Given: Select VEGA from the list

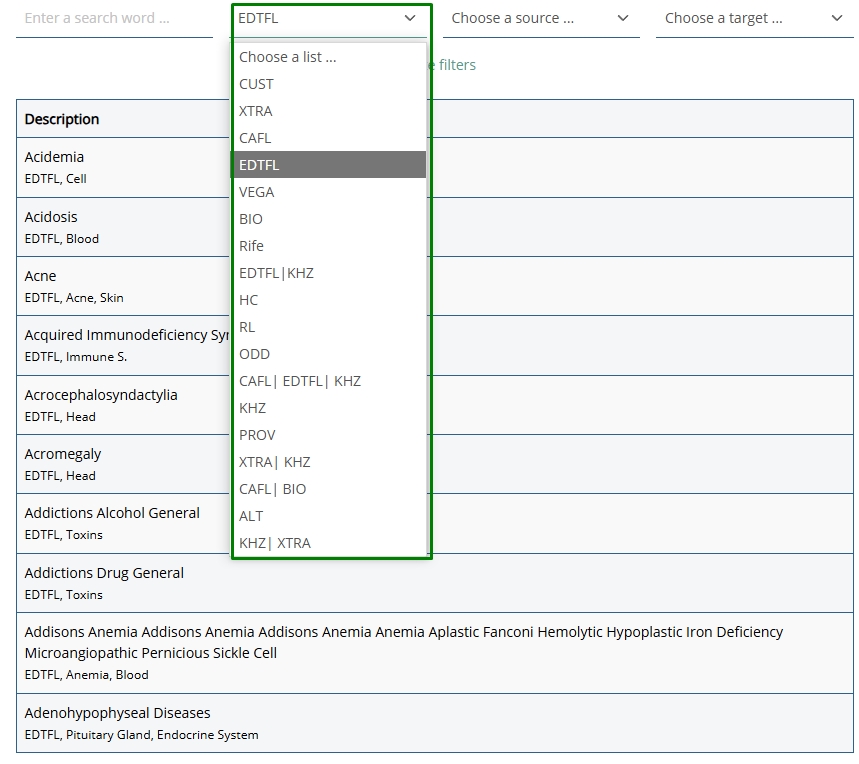Looking at the screenshot, I should [x=256, y=192].
